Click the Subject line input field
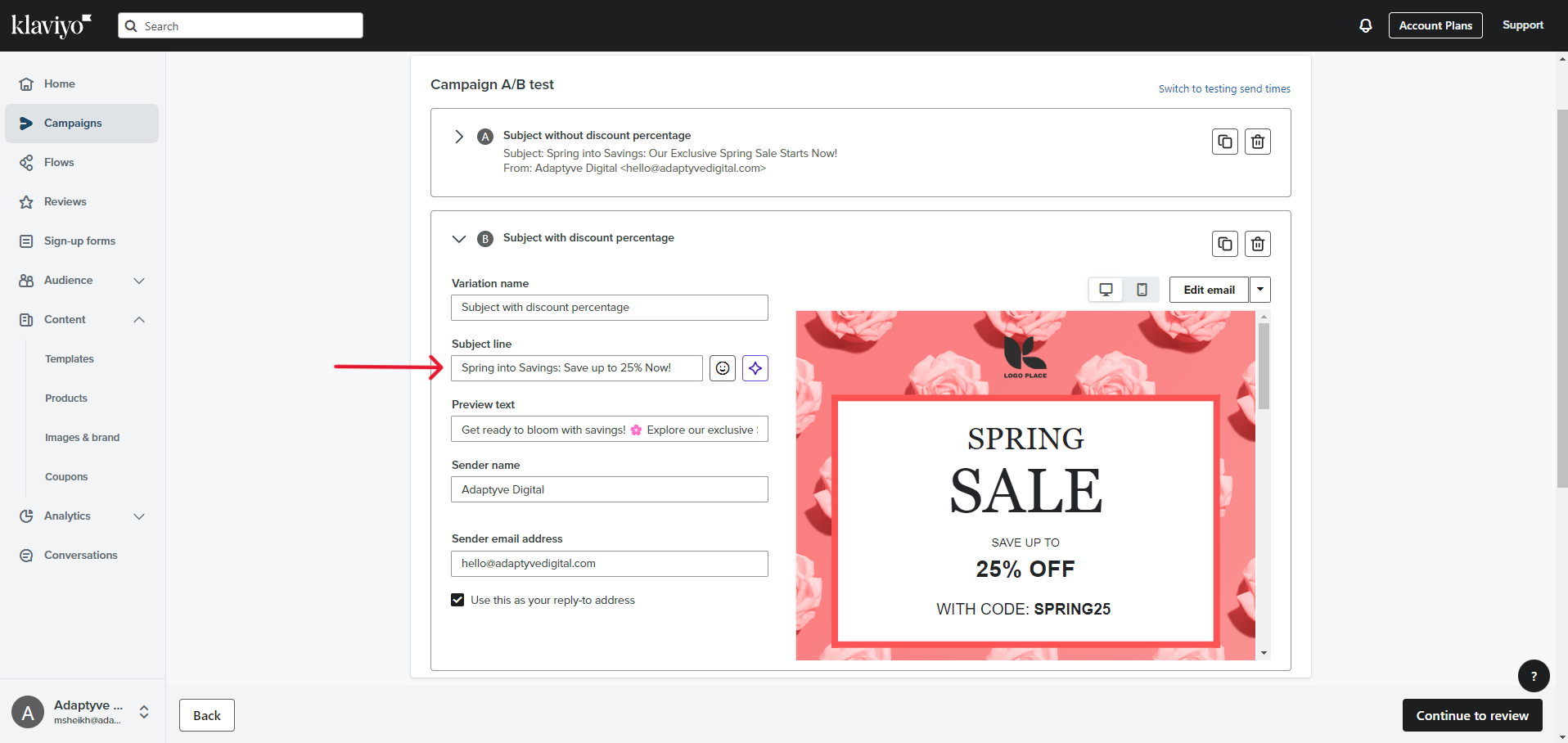The width and height of the screenshot is (1568, 743). tap(576, 368)
